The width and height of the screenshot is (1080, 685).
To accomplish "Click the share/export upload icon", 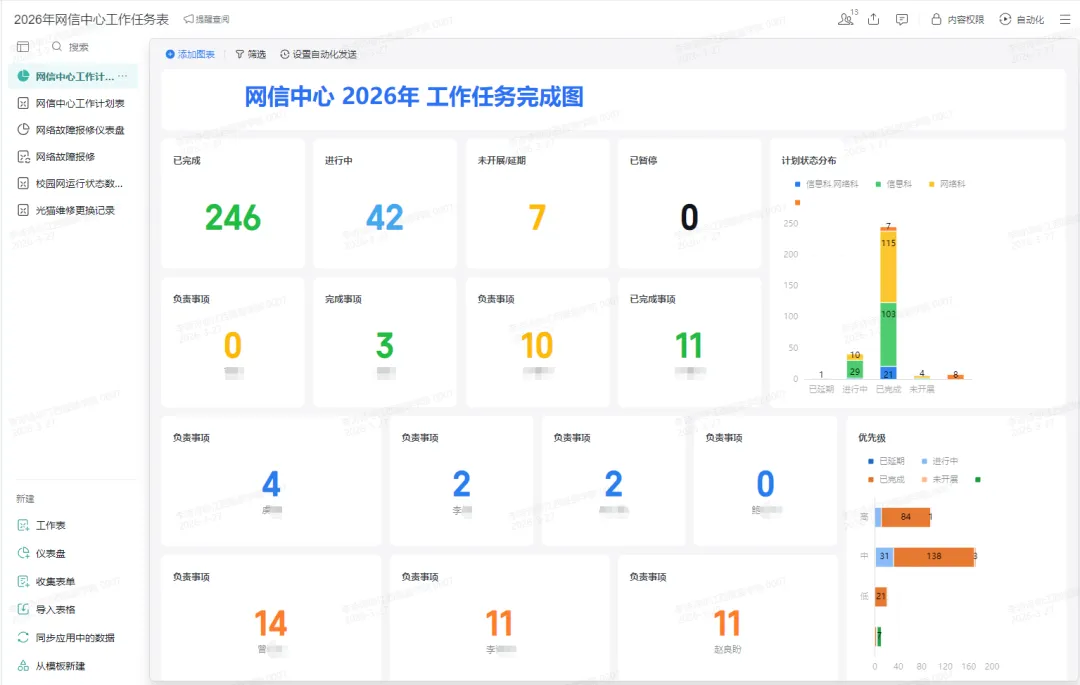I will (874, 19).
